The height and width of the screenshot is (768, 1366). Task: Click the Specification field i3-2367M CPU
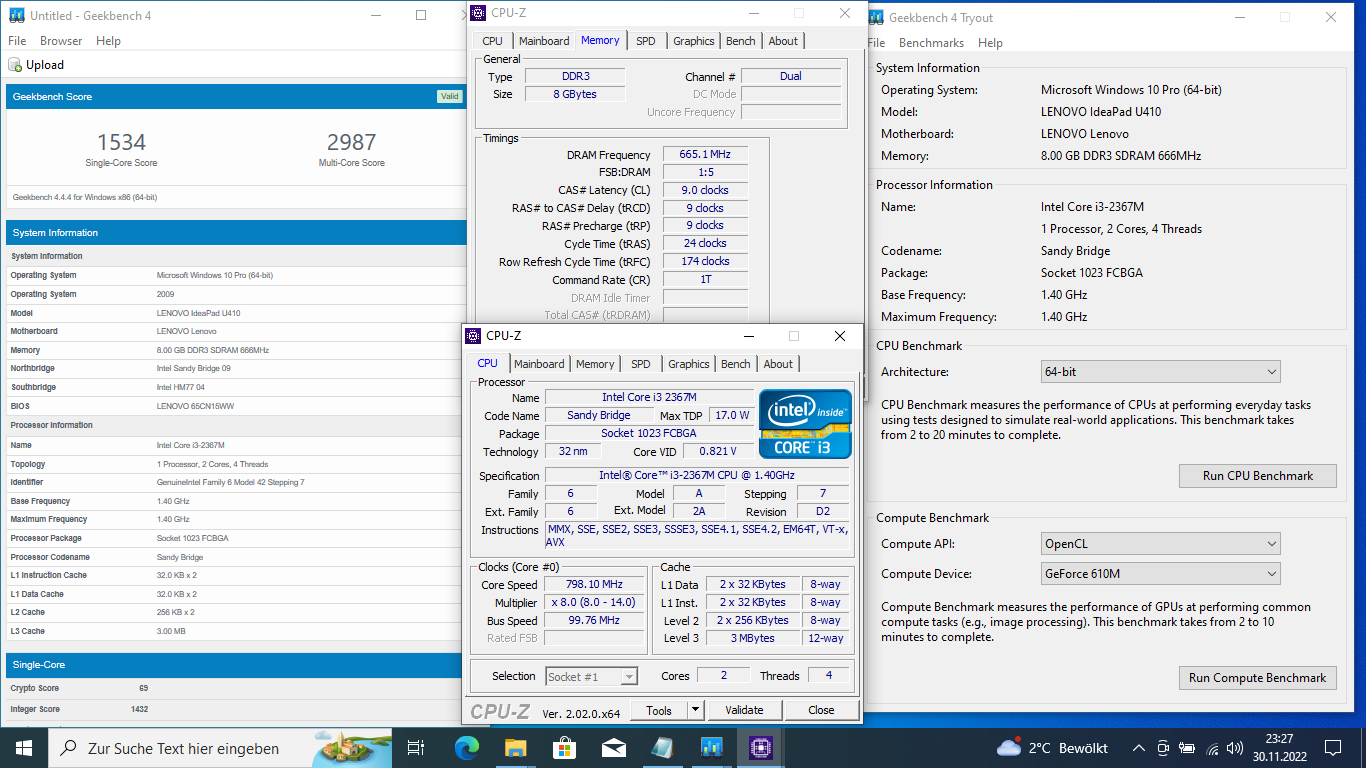tap(697, 476)
